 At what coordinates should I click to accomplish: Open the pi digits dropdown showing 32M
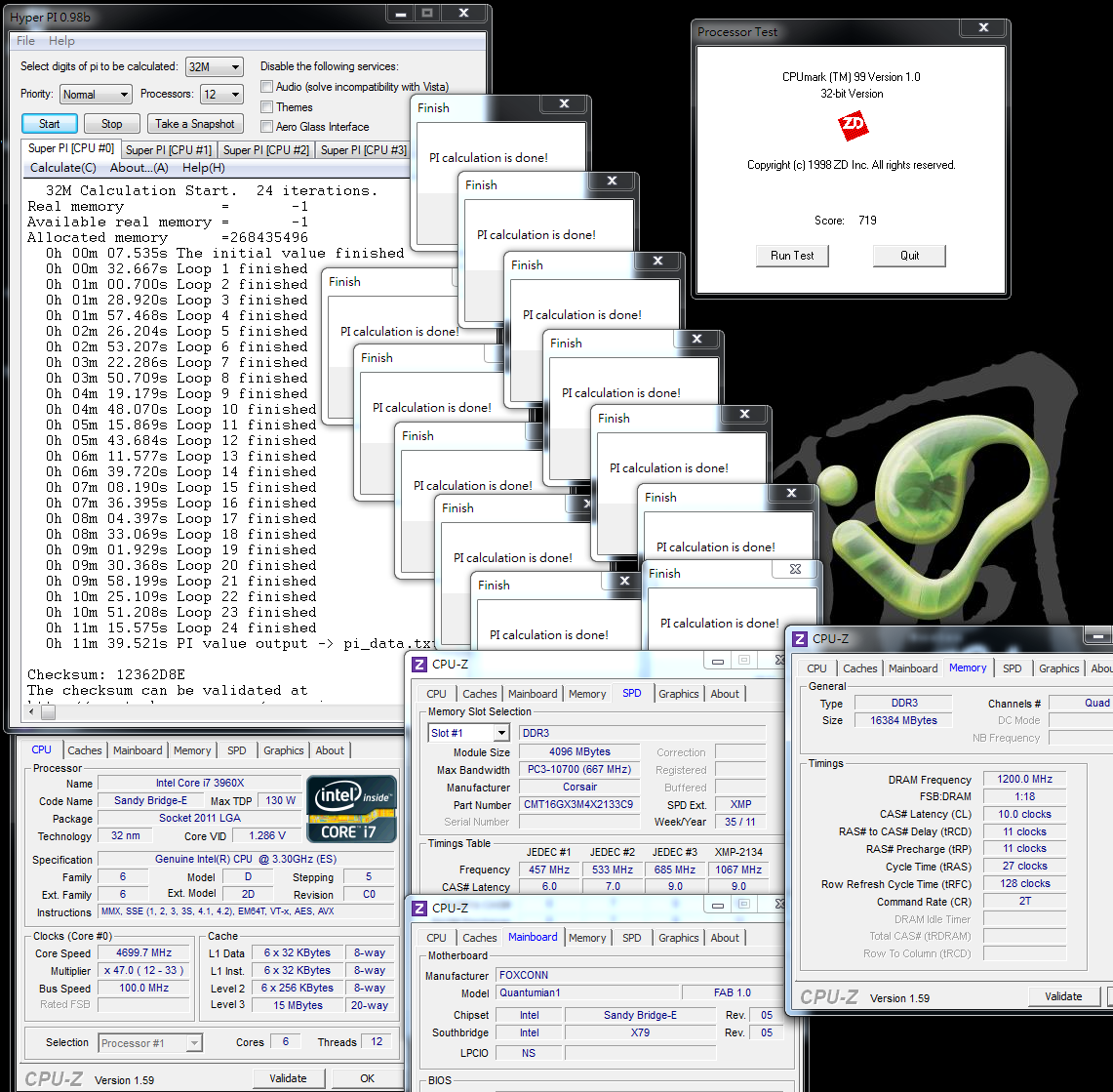point(215,66)
